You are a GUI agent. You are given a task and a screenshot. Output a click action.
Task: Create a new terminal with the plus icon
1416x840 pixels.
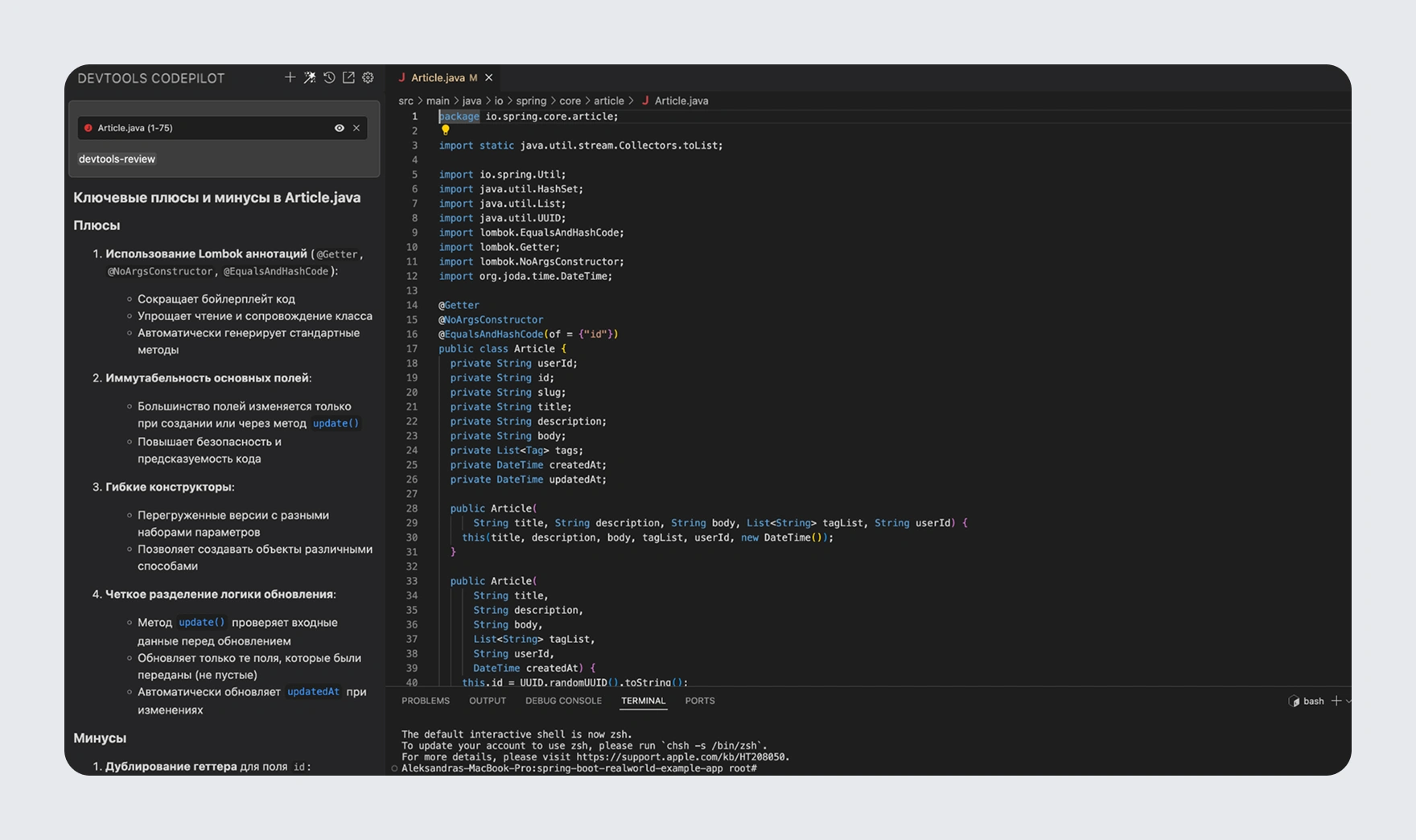point(1336,701)
